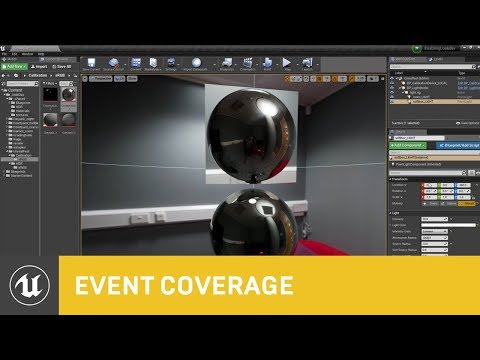
Task: Switch to the Levels tab
Action: [438, 59]
